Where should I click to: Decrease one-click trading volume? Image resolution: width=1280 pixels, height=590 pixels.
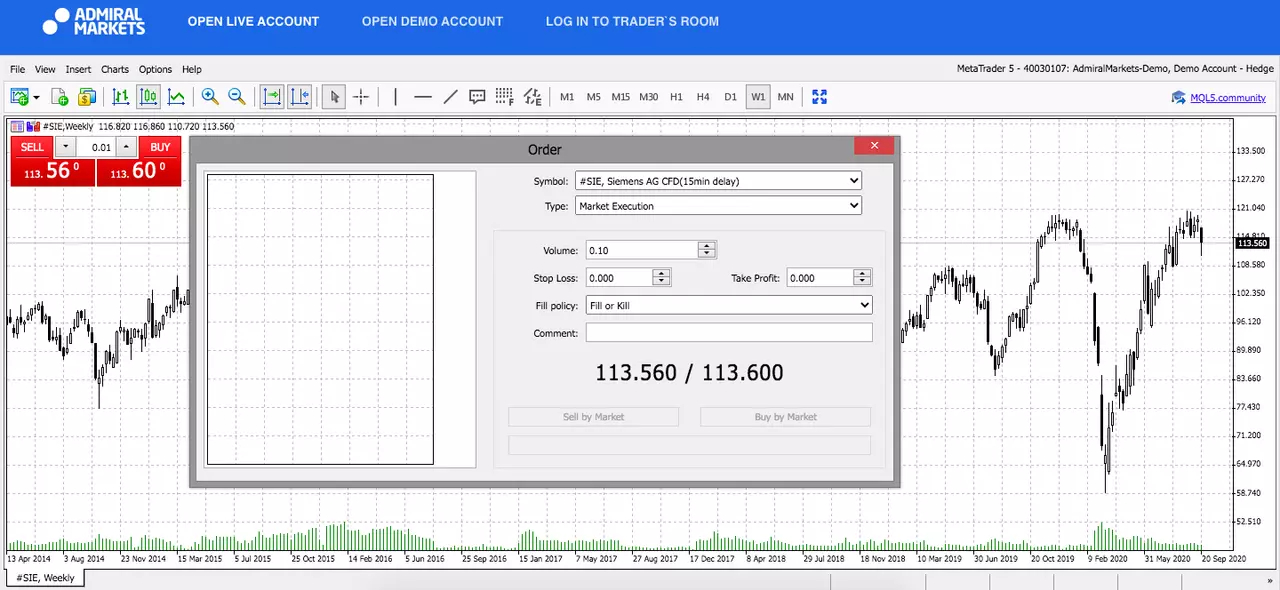click(66, 147)
